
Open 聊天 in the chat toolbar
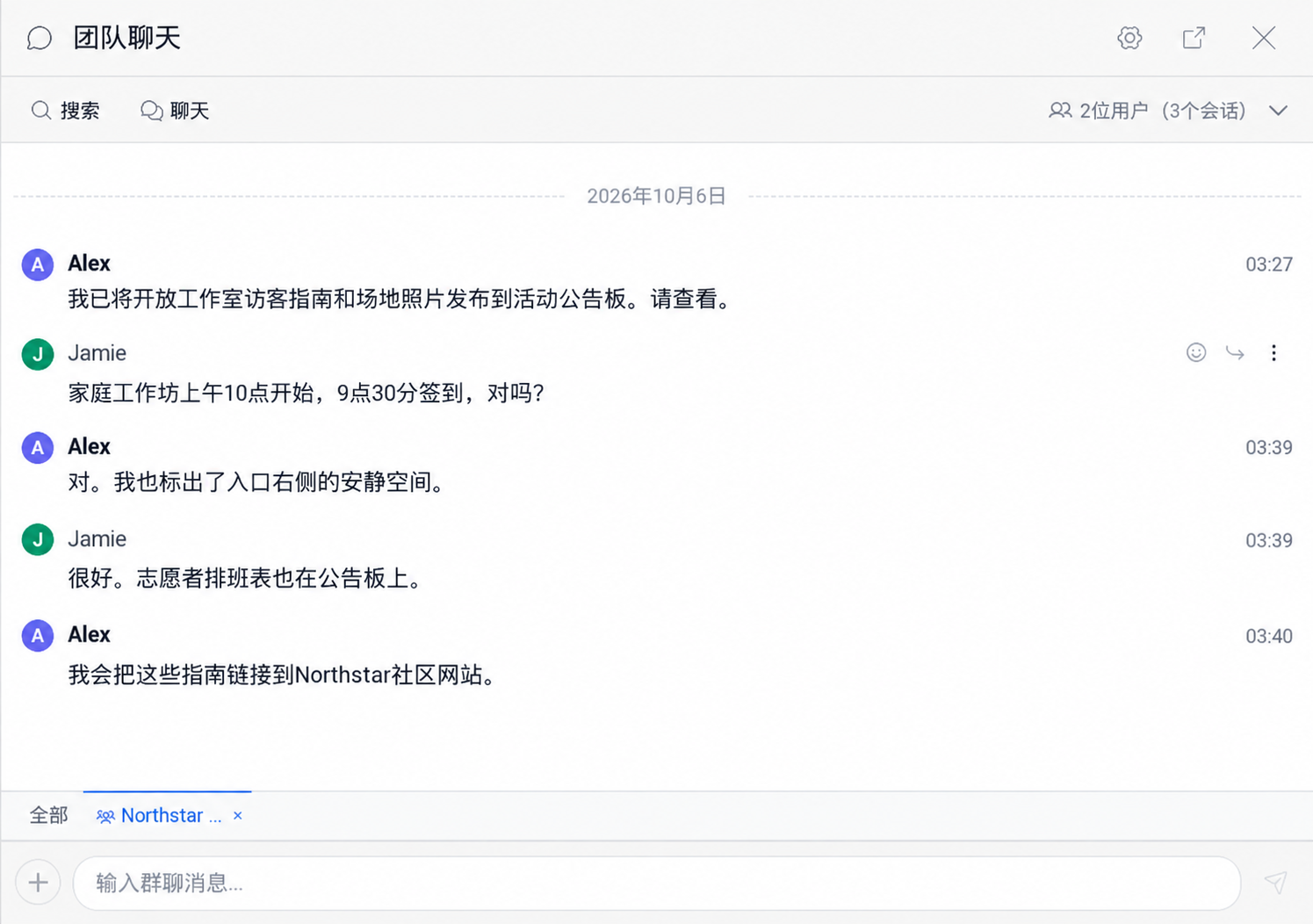pyautogui.click(x=175, y=111)
